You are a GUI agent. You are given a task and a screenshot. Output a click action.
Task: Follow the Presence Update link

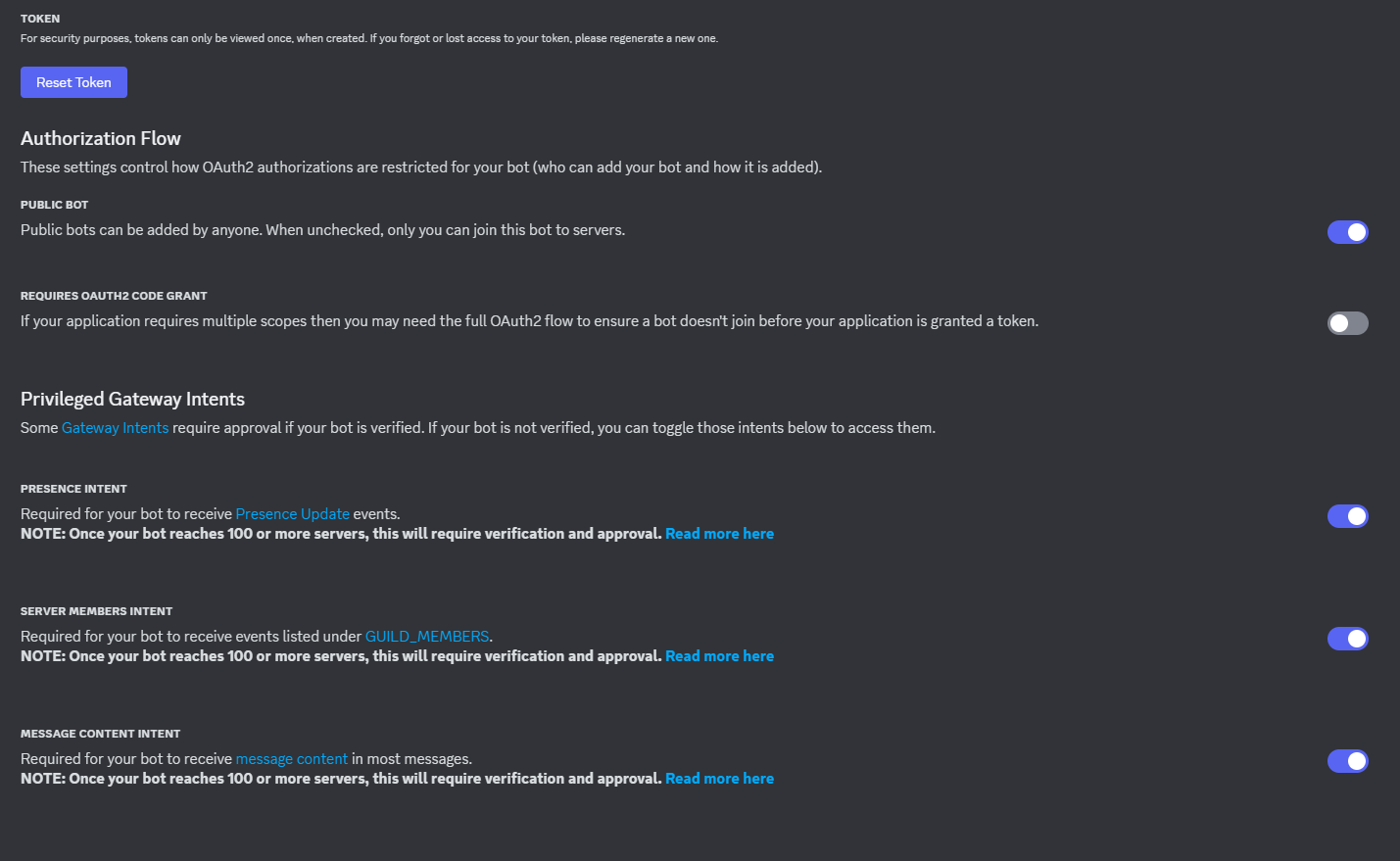(292, 514)
